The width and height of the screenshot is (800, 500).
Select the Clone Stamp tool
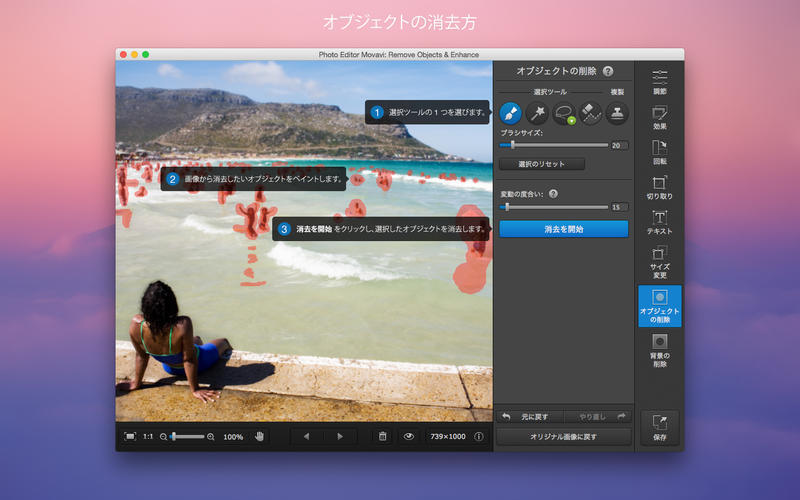[617, 113]
